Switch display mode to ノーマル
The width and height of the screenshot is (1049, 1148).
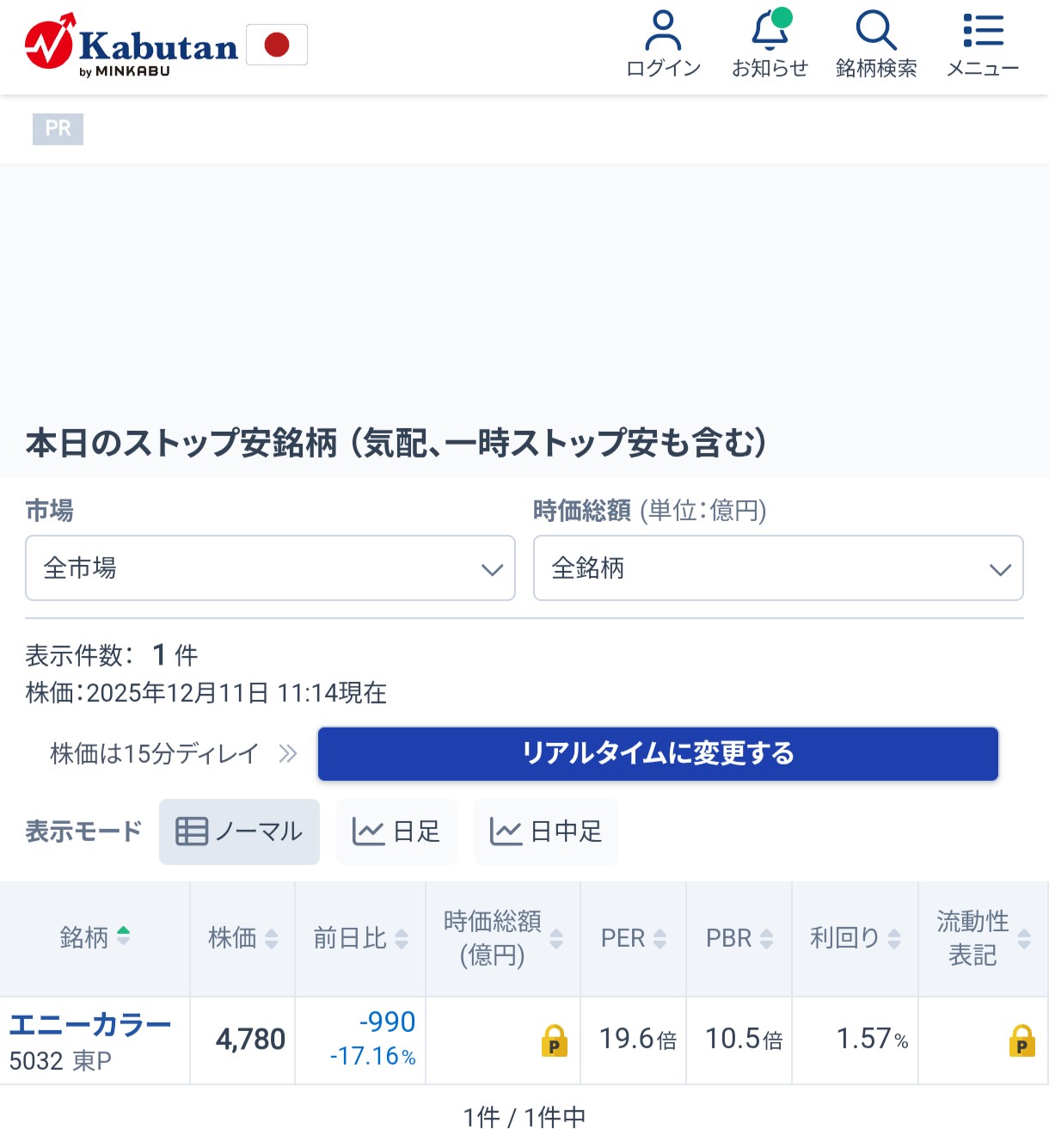point(239,832)
